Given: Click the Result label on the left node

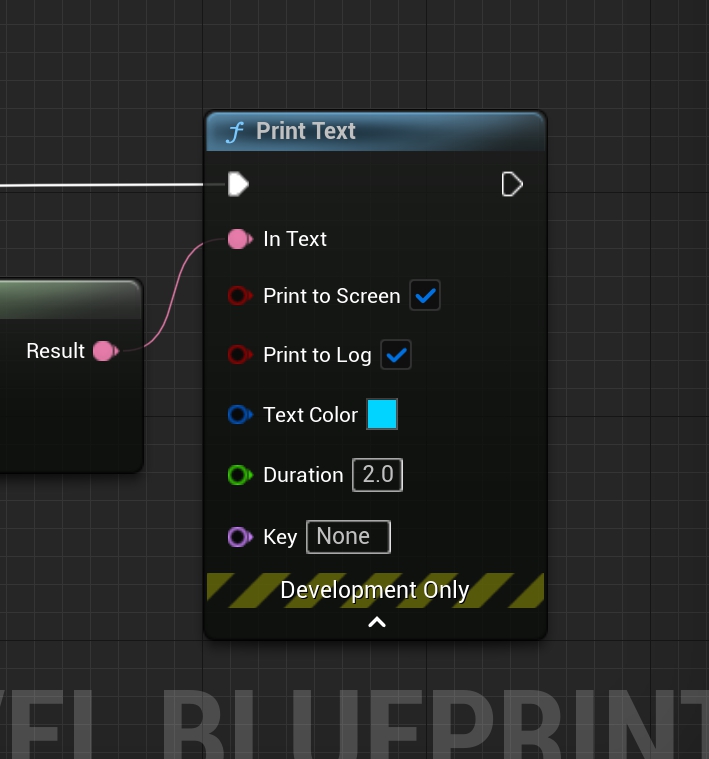Looking at the screenshot, I should 56,351.
